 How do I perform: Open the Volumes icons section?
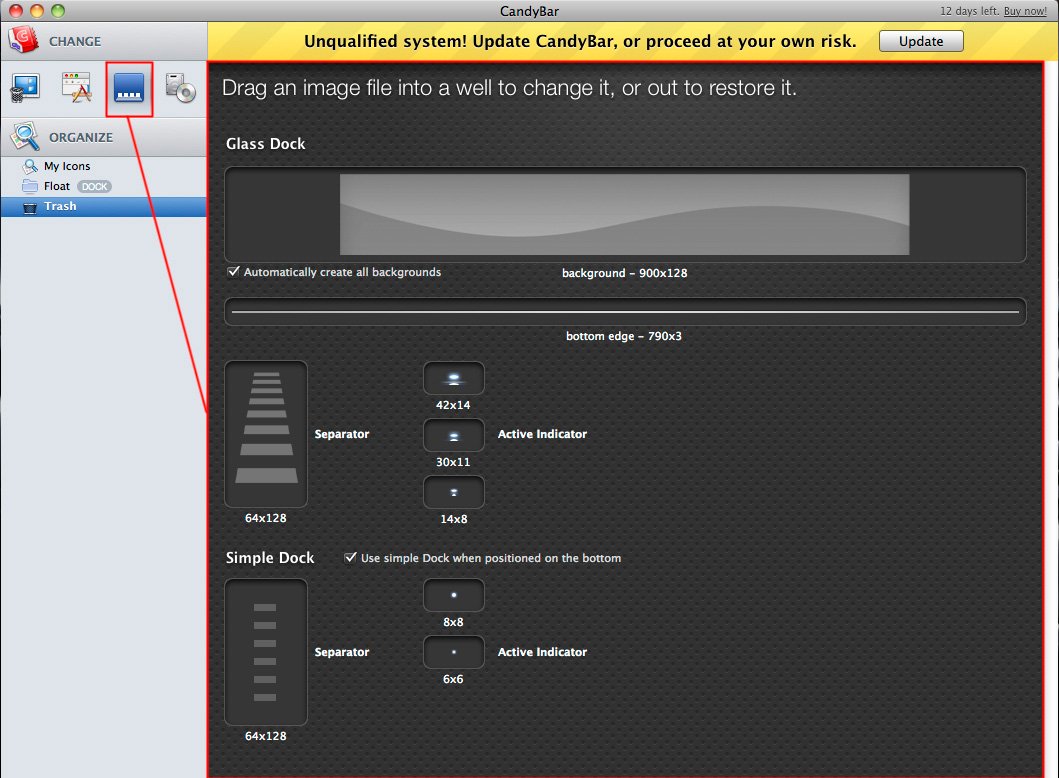pyautogui.click(x=181, y=88)
